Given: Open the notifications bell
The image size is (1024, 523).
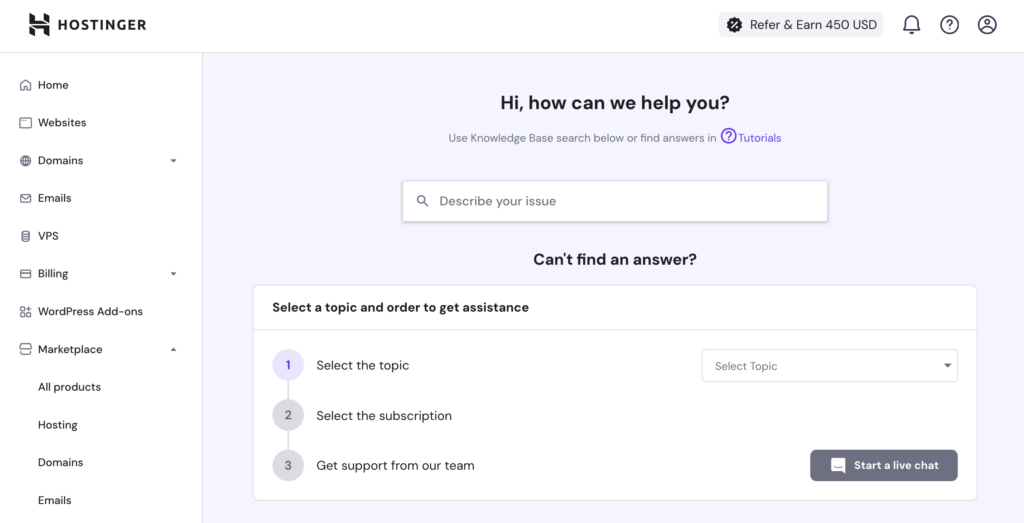Looking at the screenshot, I should click(911, 25).
